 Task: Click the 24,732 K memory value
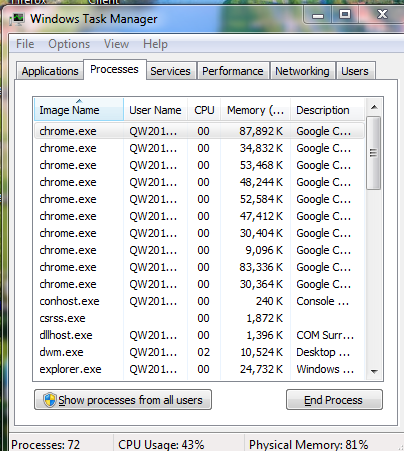click(262, 369)
